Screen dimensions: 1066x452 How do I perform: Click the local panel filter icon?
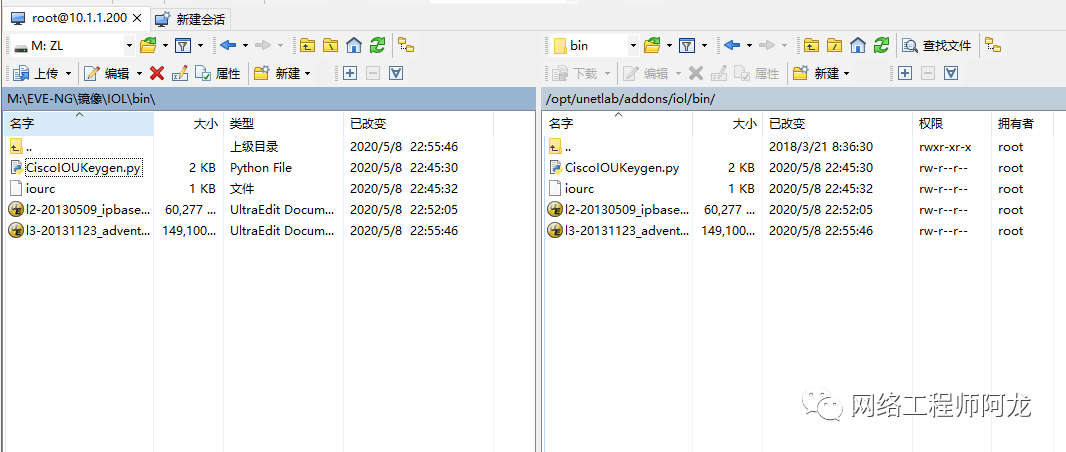pyautogui.click(x=183, y=46)
